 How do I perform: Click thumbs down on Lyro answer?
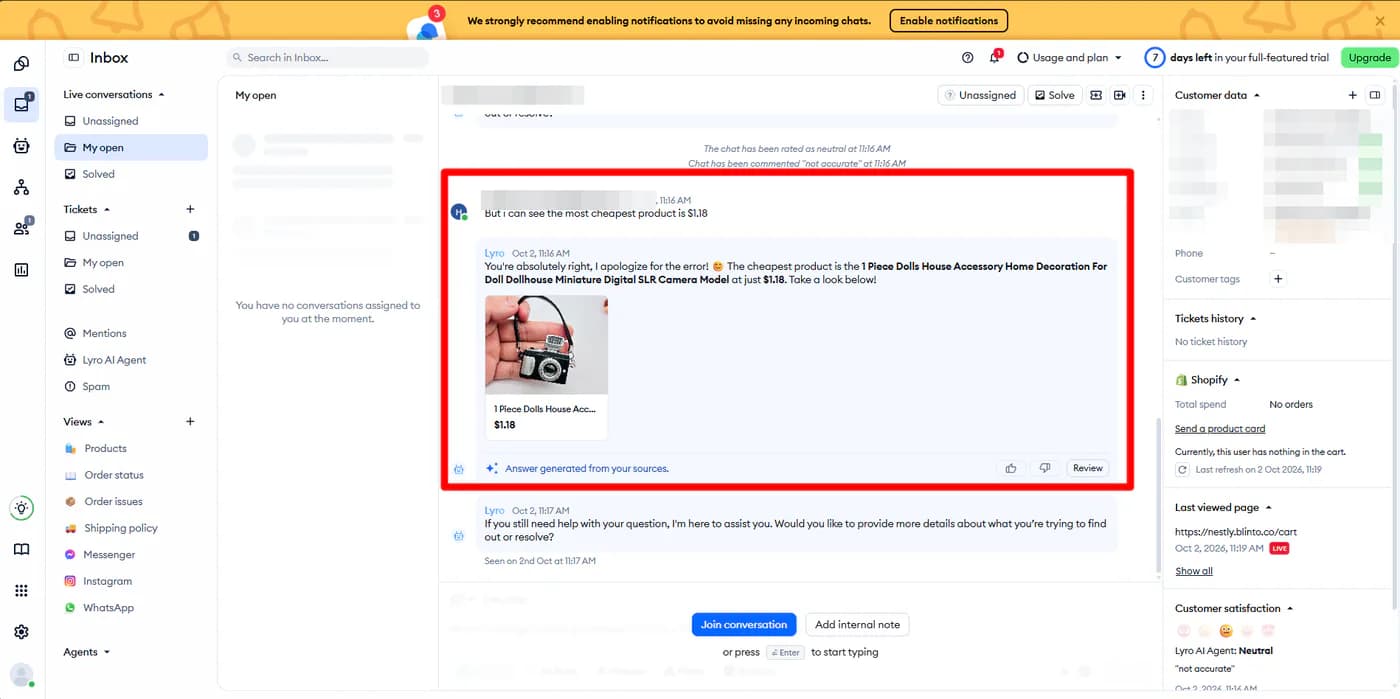tap(1045, 468)
